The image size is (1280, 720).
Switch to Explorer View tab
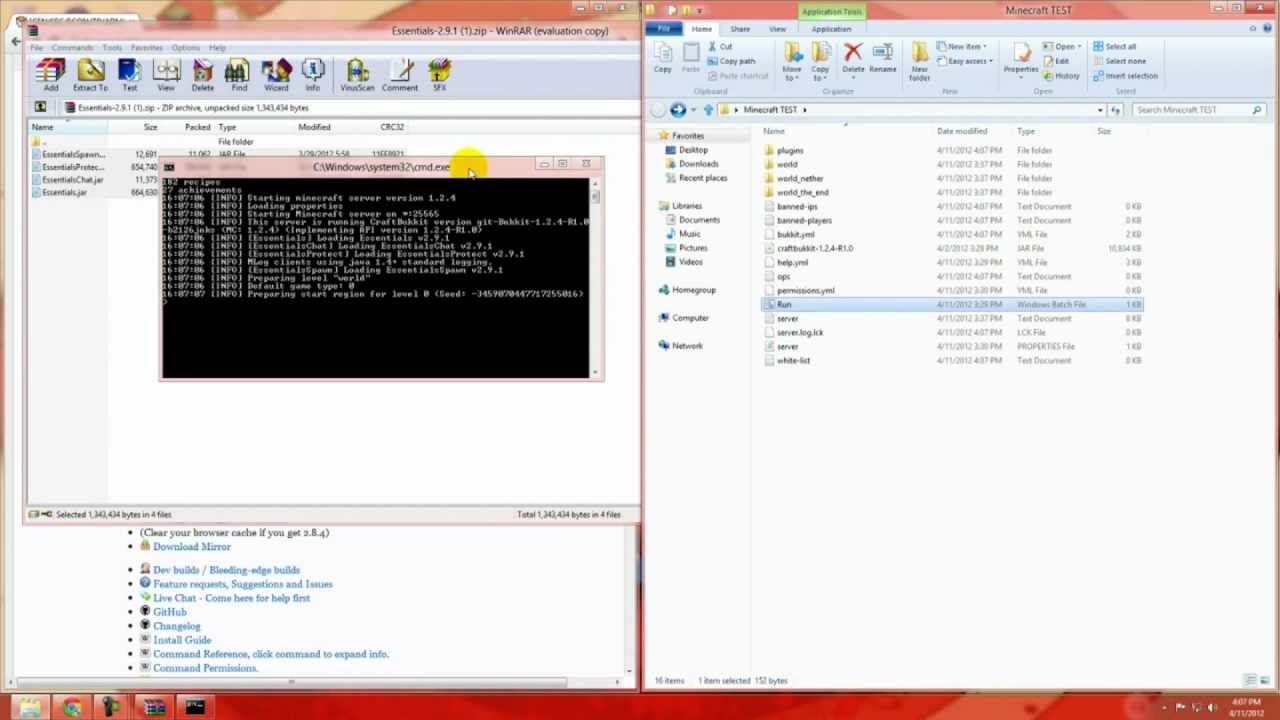[x=777, y=29]
